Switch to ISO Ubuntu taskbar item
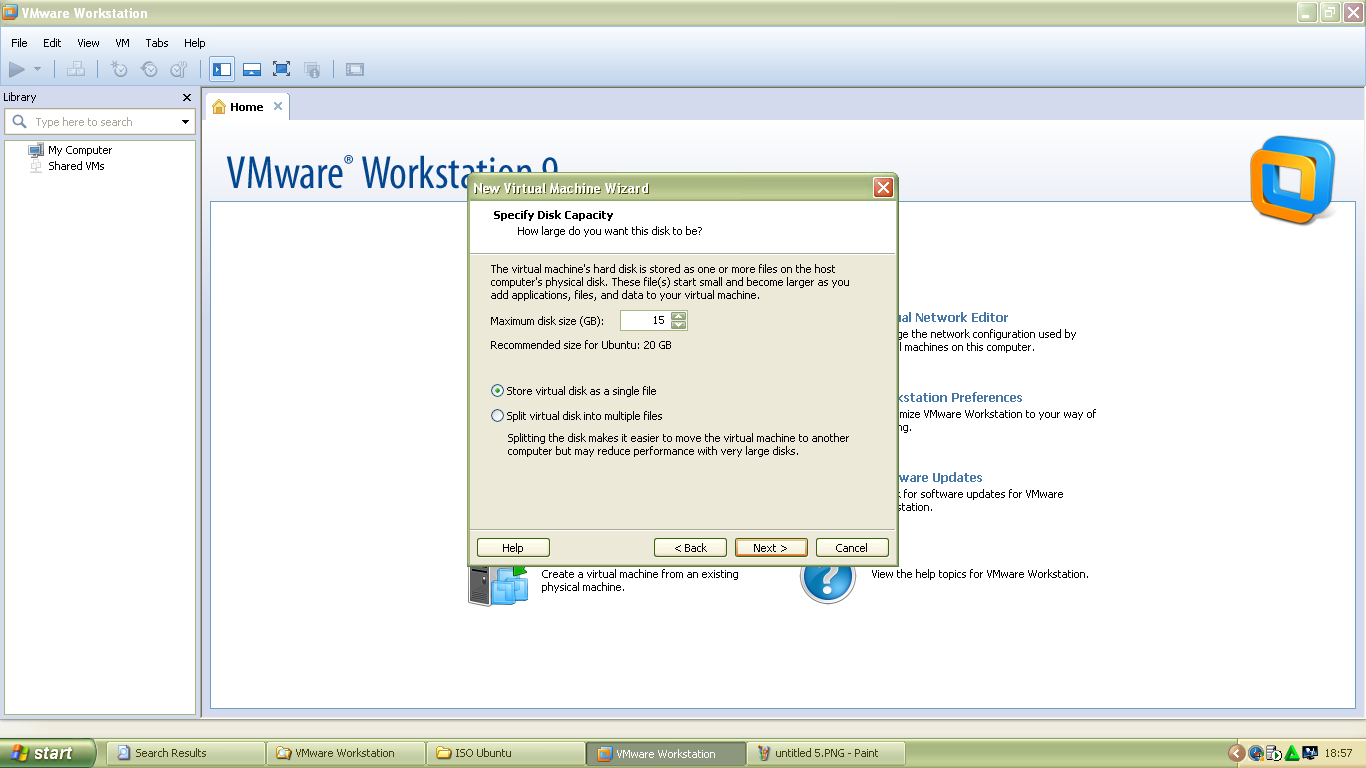This screenshot has width=1366, height=768. coord(506,753)
